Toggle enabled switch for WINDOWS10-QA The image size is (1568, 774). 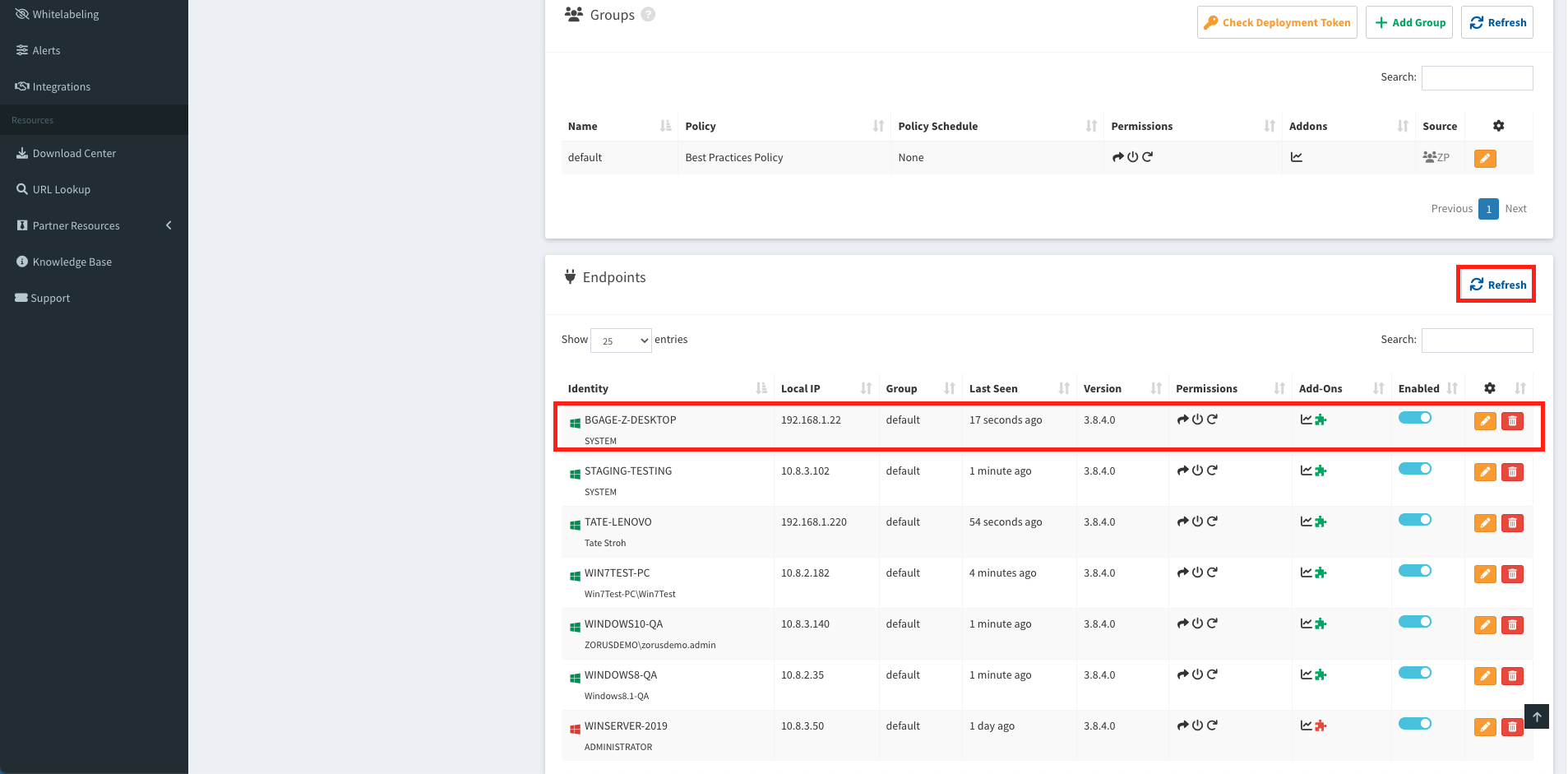pyautogui.click(x=1414, y=622)
